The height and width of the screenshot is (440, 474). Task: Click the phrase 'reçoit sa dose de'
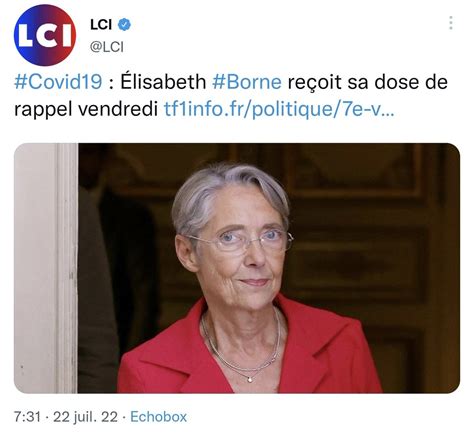(367, 82)
